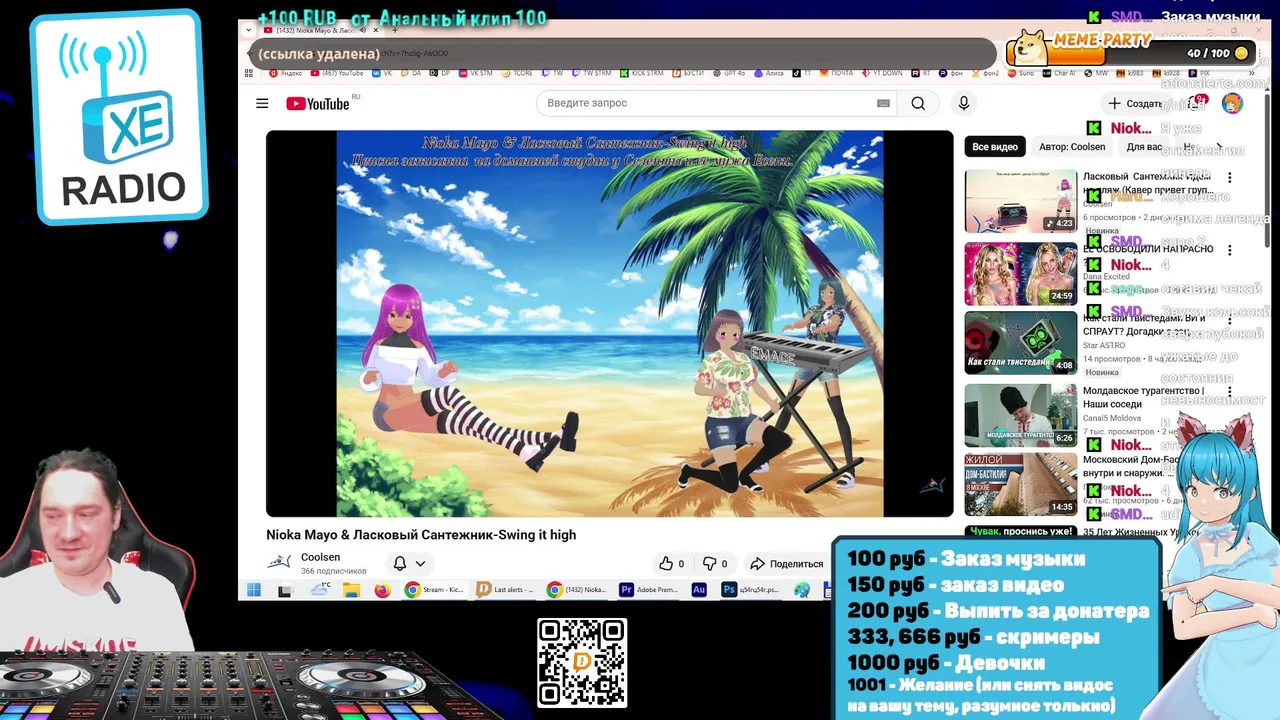Select the 'Все видео' filter chip

(995, 146)
